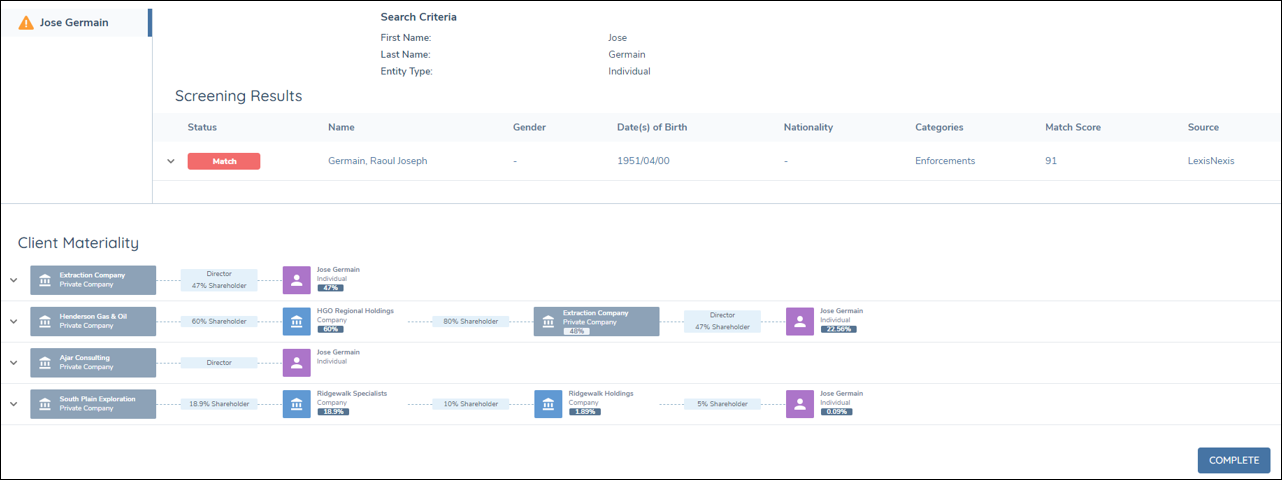Click the Categories column header
This screenshot has height=480, width=1282.
pos(939,127)
